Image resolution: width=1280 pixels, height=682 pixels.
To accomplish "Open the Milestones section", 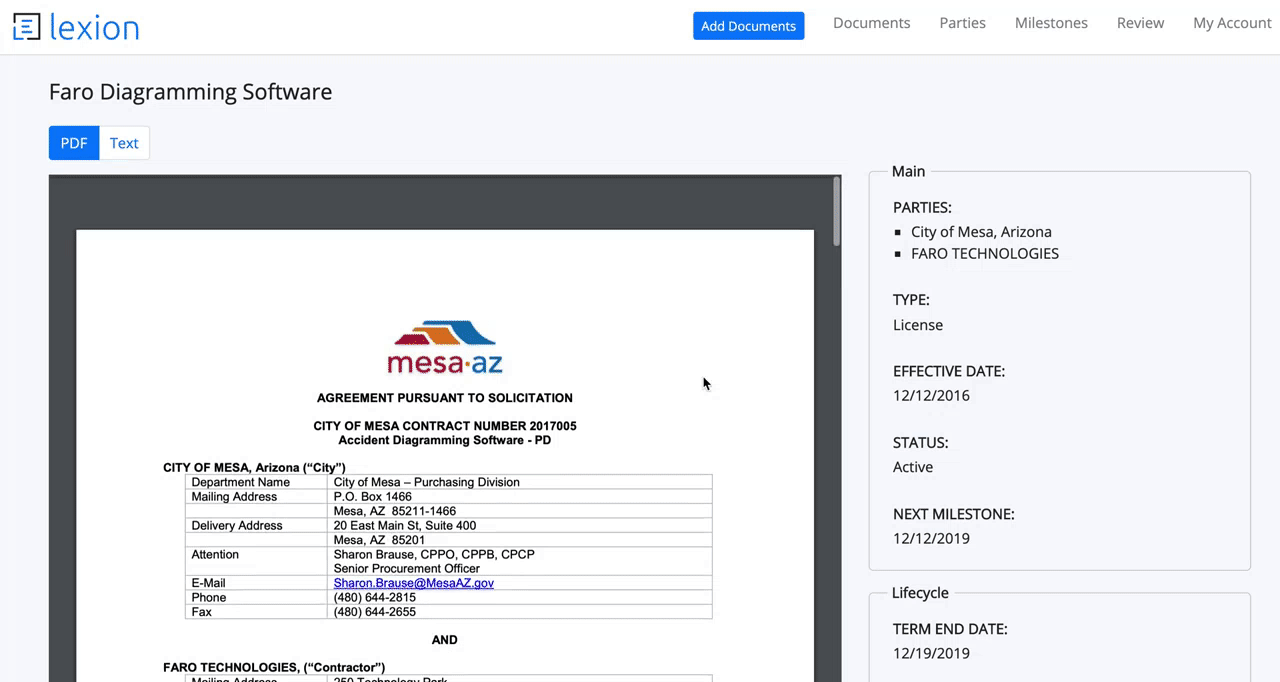I will 1051,23.
